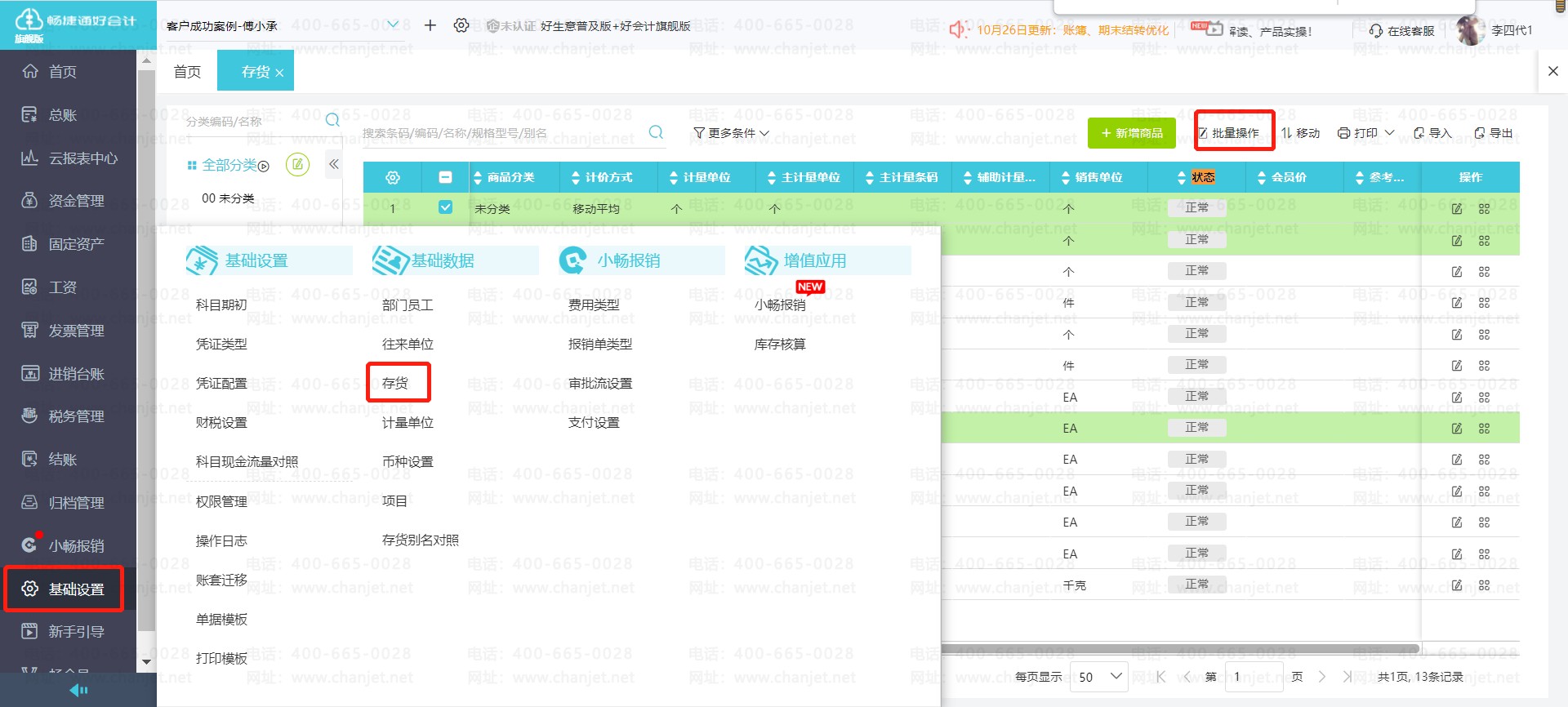Screen dimensions: 1568x707
Task: Collapse the category panel with the double-arrow icon
Action: [334, 165]
